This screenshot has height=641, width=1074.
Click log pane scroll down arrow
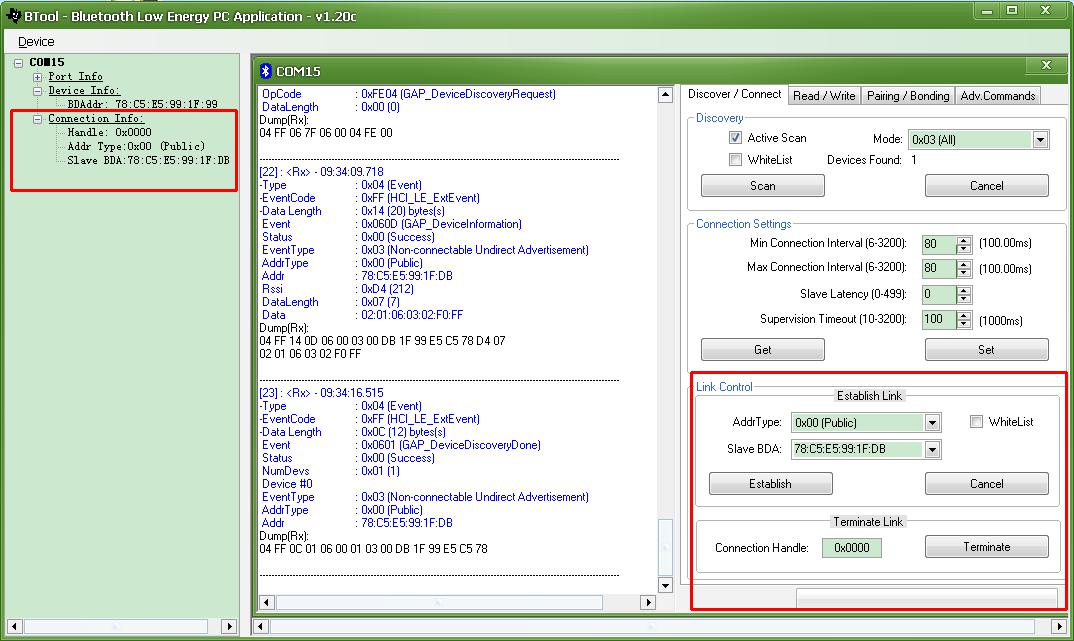[x=665, y=585]
